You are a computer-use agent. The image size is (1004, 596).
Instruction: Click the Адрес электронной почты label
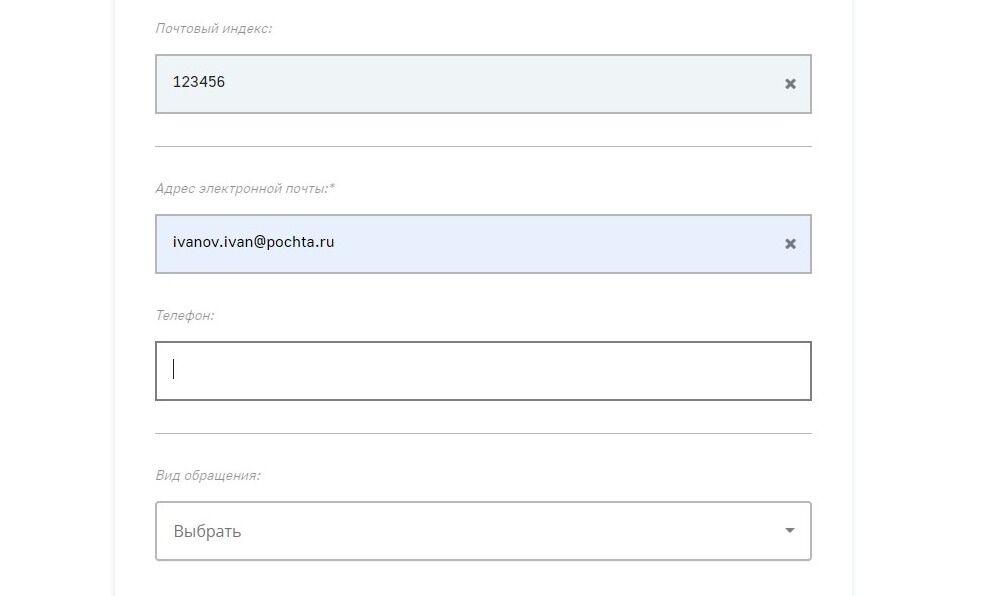point(245,188)
